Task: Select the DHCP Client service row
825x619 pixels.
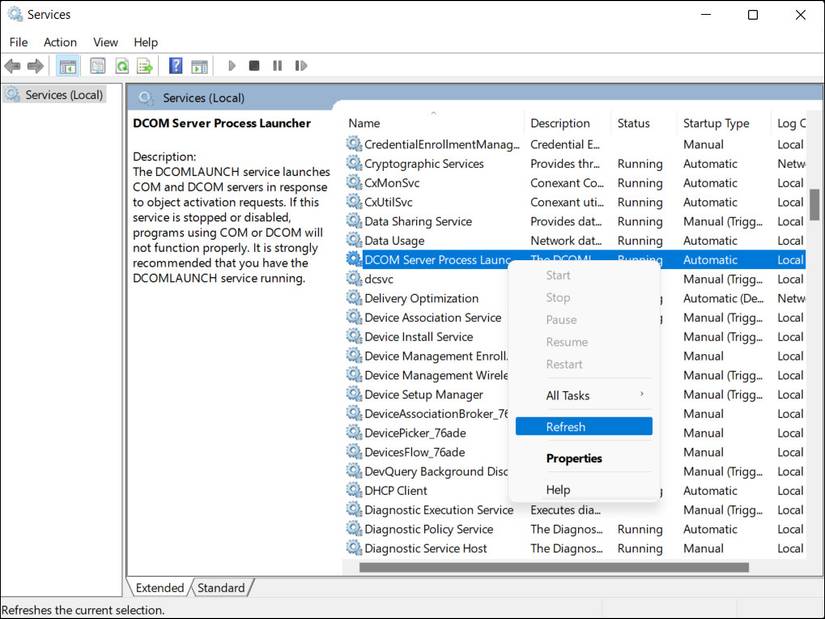Action: (x=396, y=491)
